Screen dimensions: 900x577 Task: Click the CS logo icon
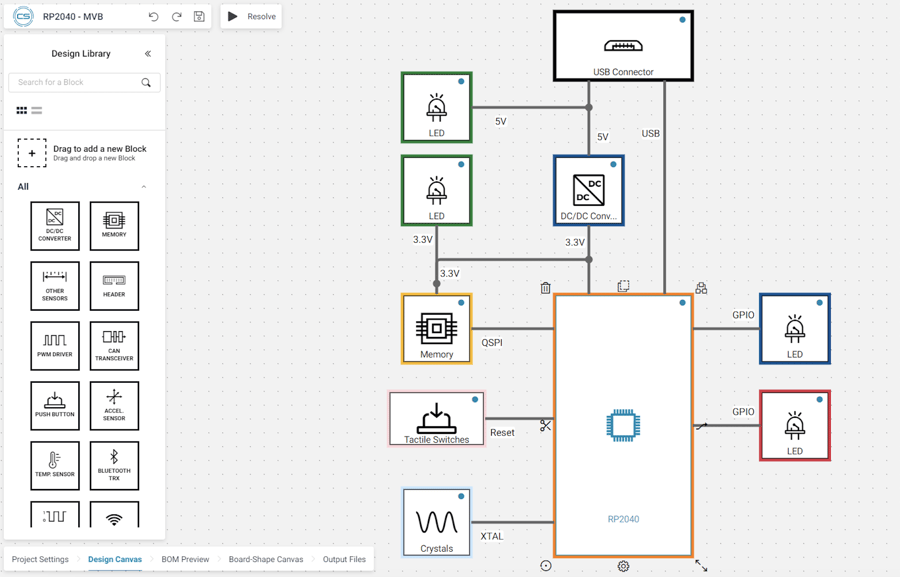[x=23, y=17]
